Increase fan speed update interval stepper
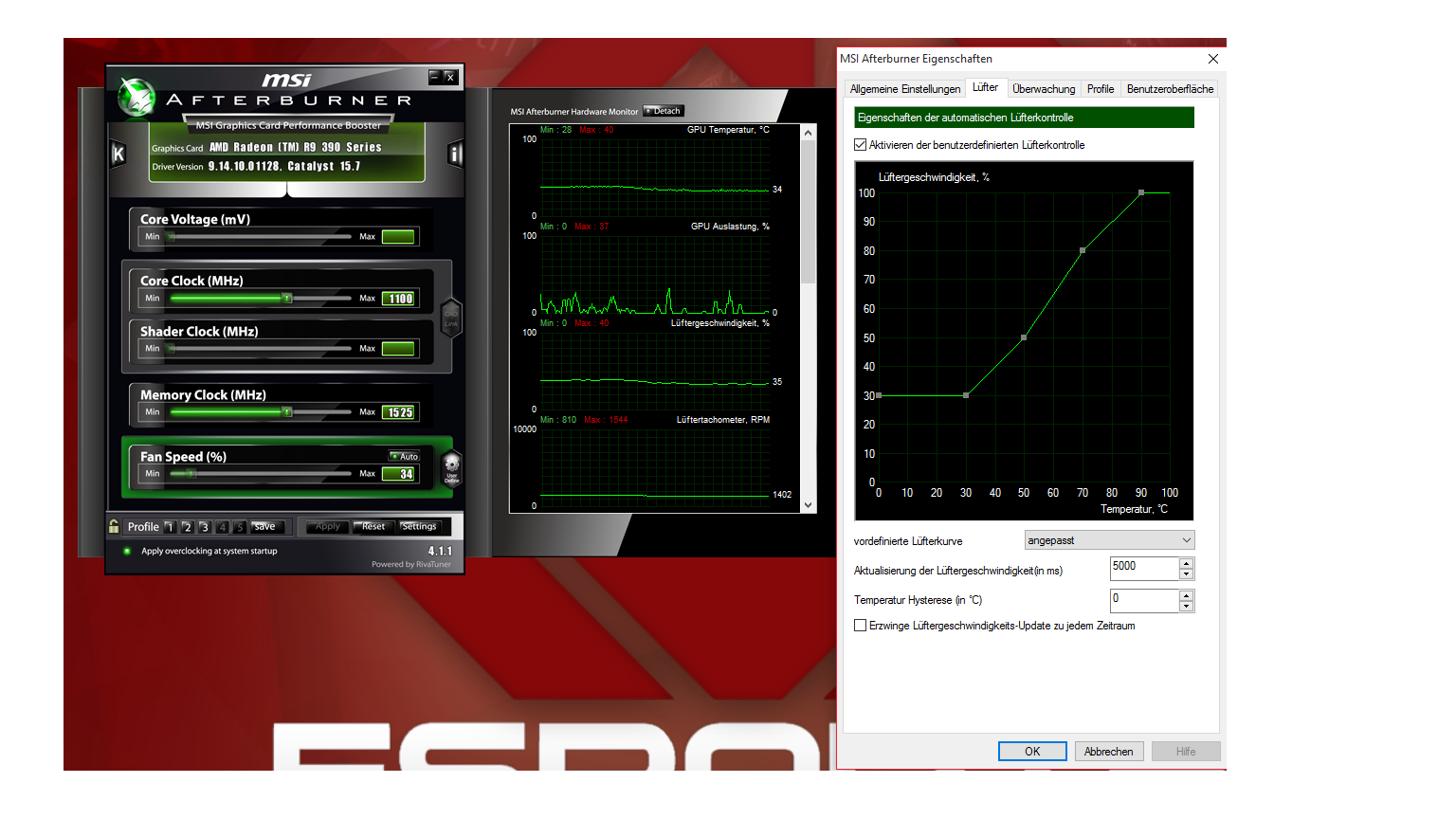 (1186, 563)
